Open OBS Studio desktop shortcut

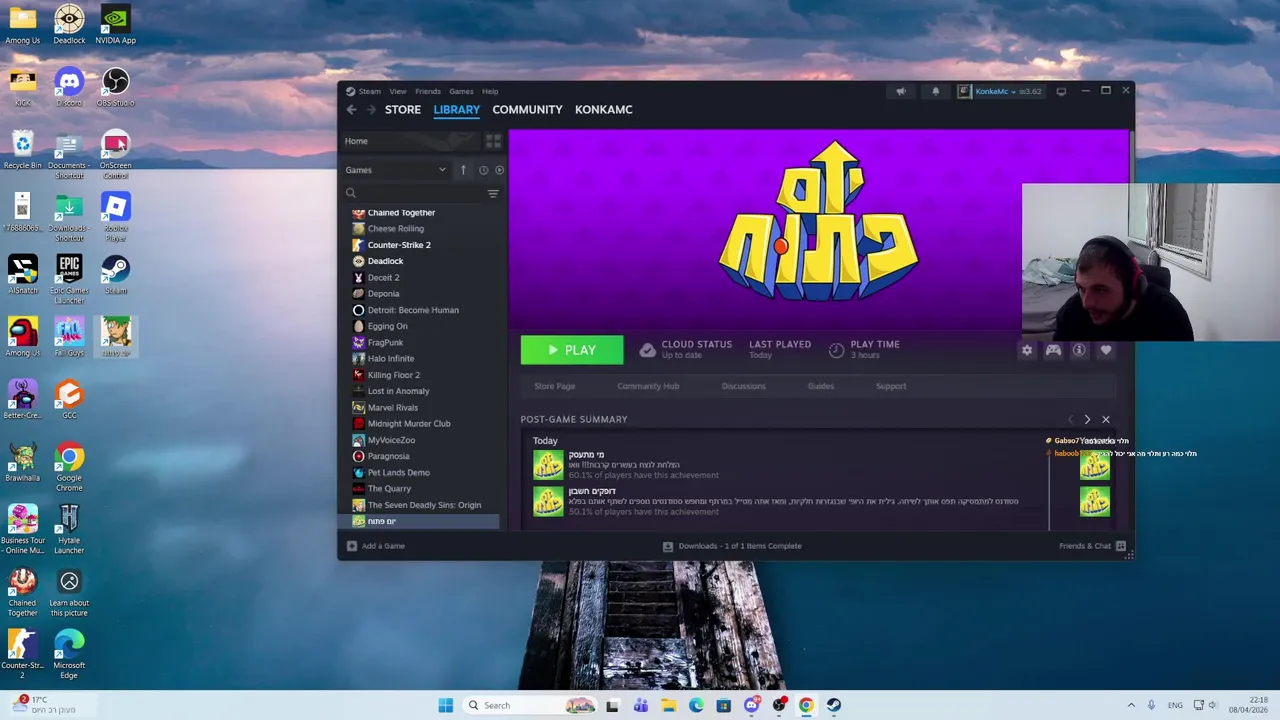click(x=116, y=87)
